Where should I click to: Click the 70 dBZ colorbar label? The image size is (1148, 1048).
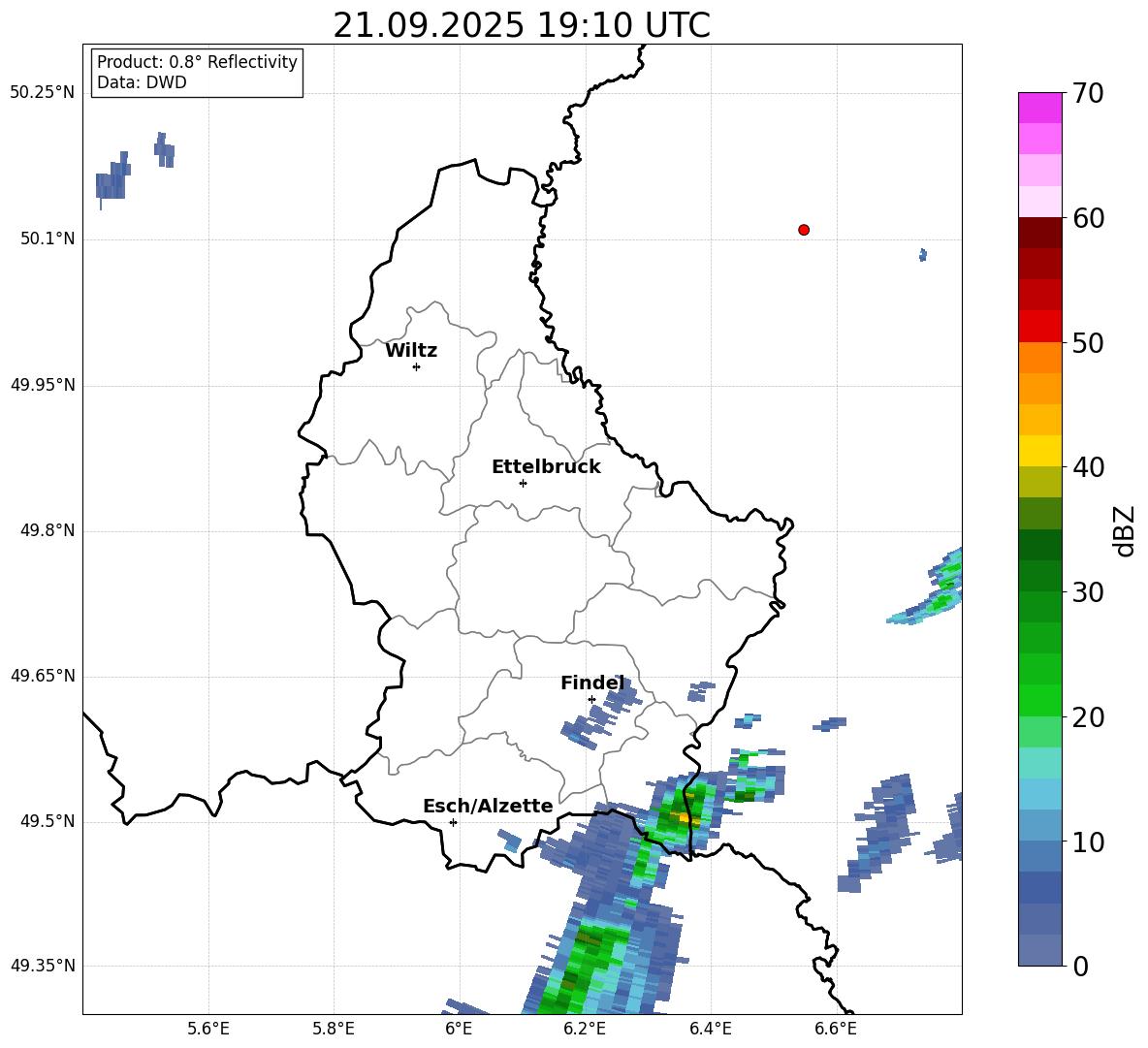tap(1088, 93)
